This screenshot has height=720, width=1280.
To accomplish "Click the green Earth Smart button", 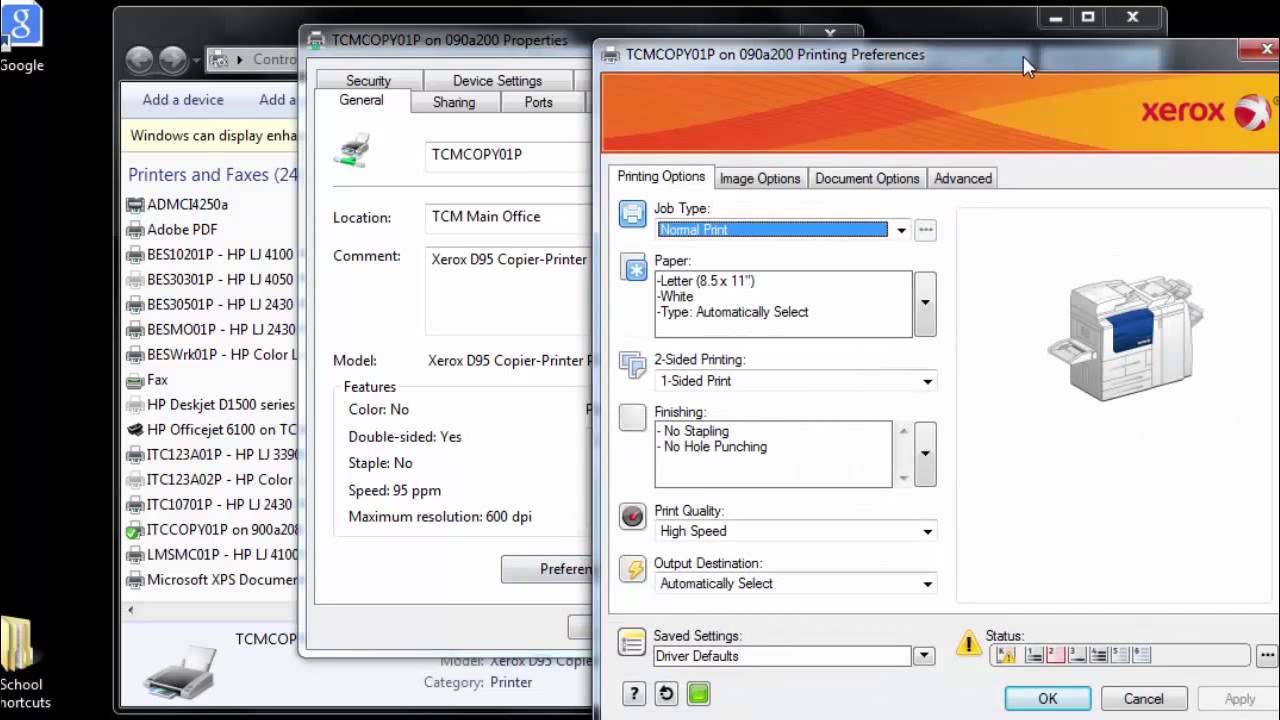I will (x=698, y=693).
